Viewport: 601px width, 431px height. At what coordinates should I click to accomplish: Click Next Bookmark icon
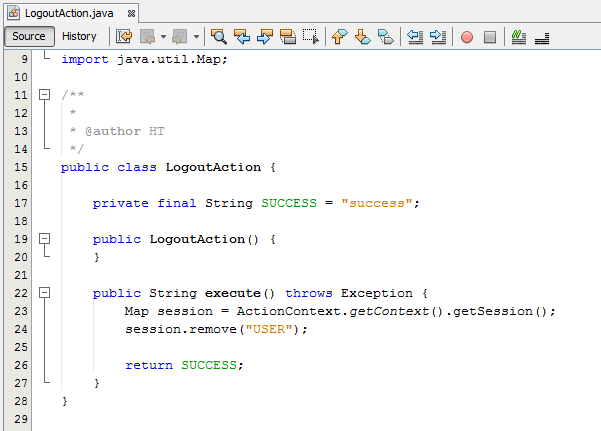363,37
